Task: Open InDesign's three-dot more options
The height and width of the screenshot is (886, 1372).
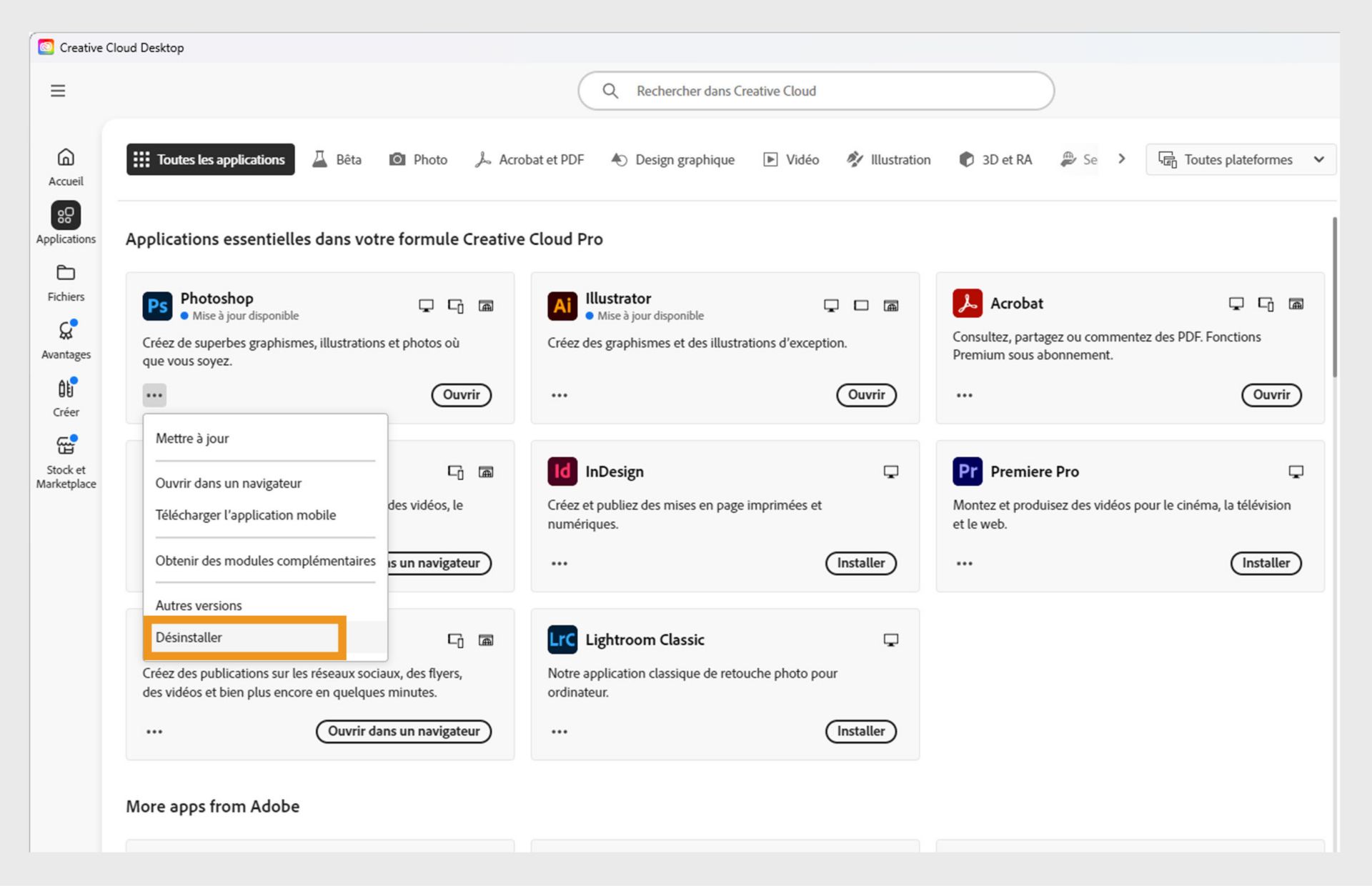Action: 560,564
